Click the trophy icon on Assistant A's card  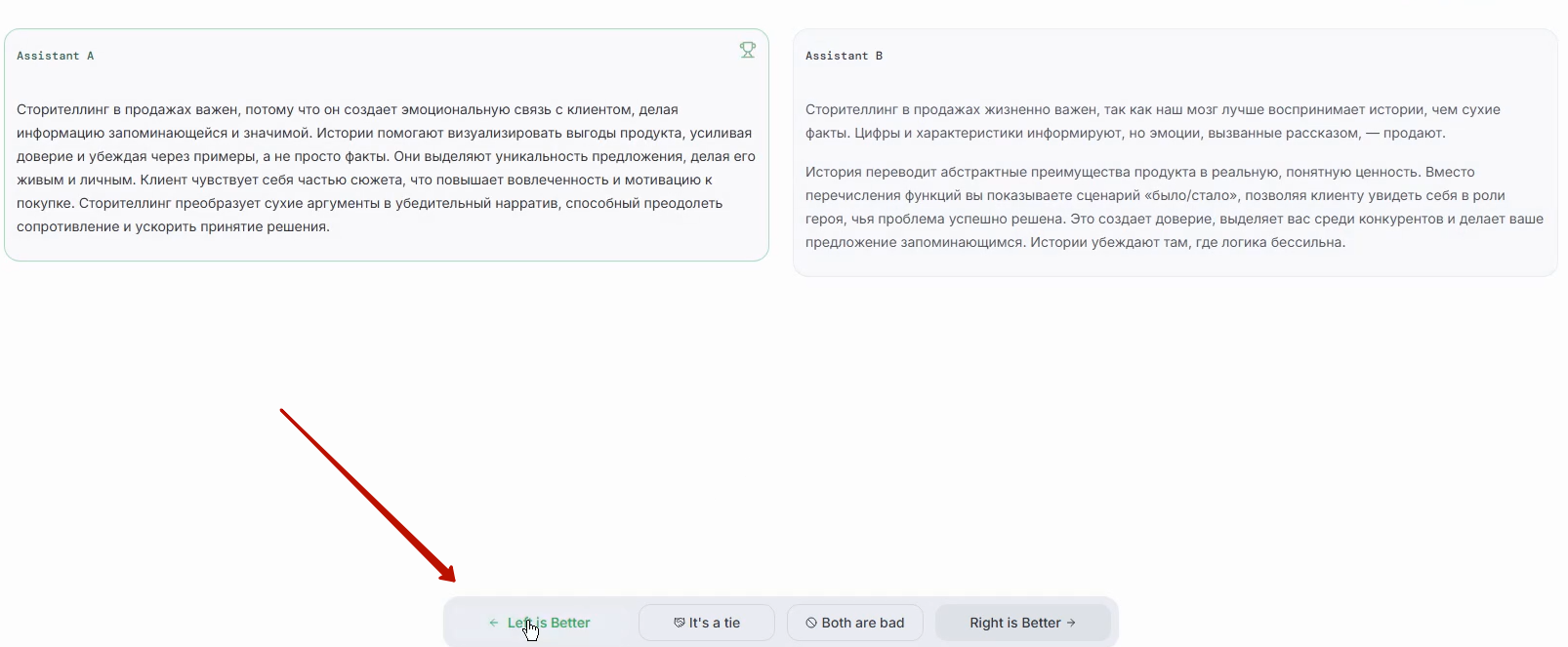[747, 50]
